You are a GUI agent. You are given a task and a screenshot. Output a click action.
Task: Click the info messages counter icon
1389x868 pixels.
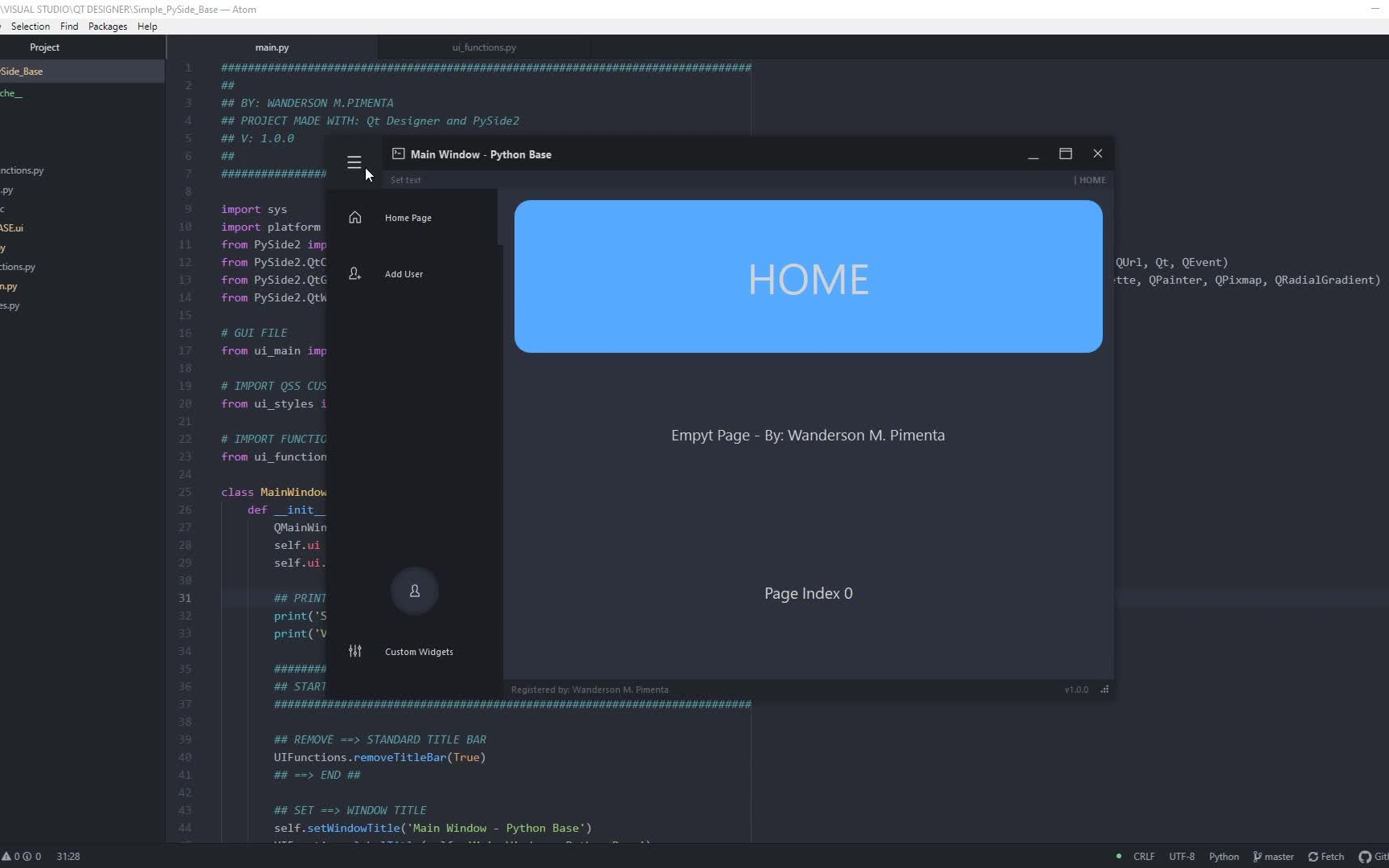click(27, 857)
